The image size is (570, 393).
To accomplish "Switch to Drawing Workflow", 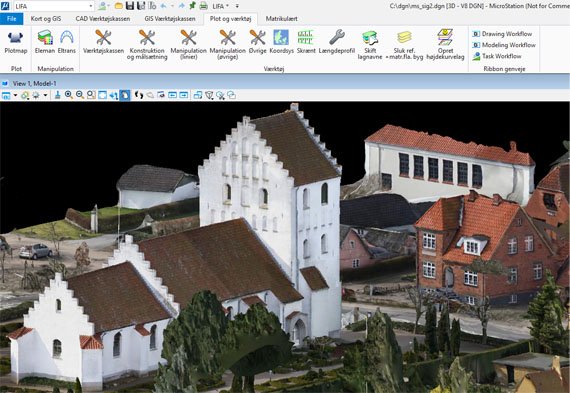I will click(502, 34).
